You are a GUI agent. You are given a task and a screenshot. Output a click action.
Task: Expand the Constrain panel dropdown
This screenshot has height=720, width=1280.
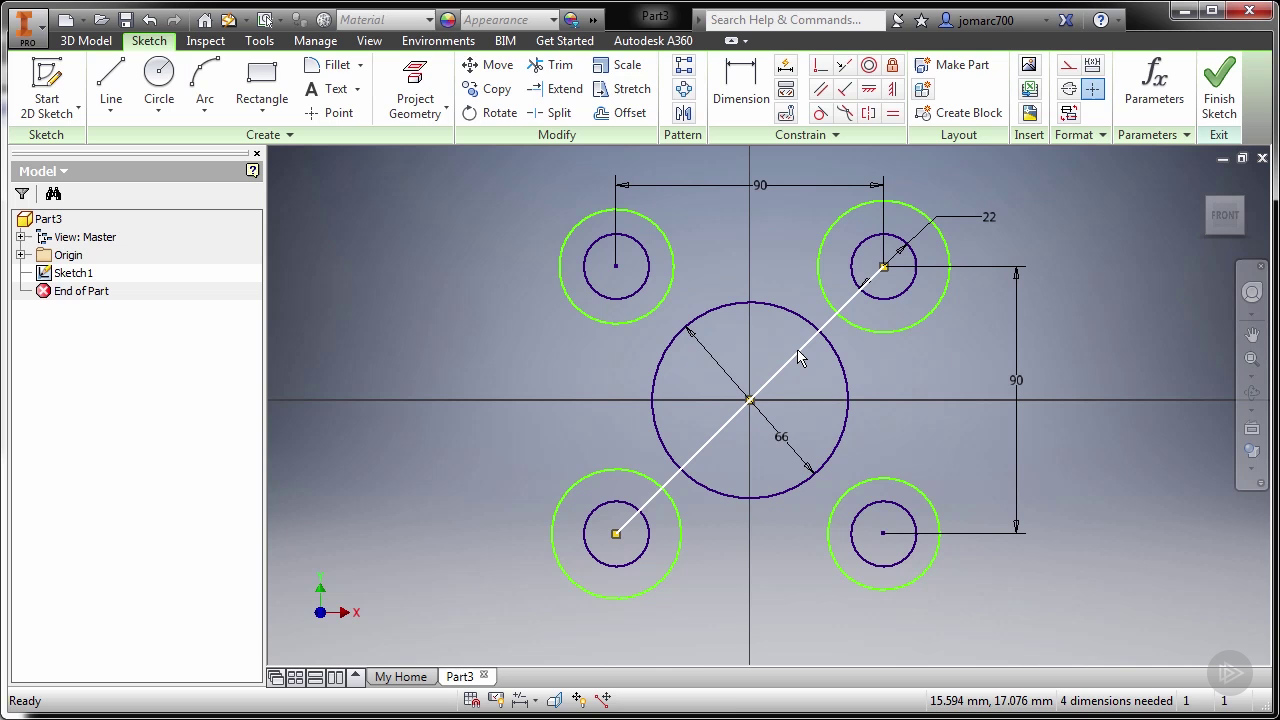tap(835, 135)
